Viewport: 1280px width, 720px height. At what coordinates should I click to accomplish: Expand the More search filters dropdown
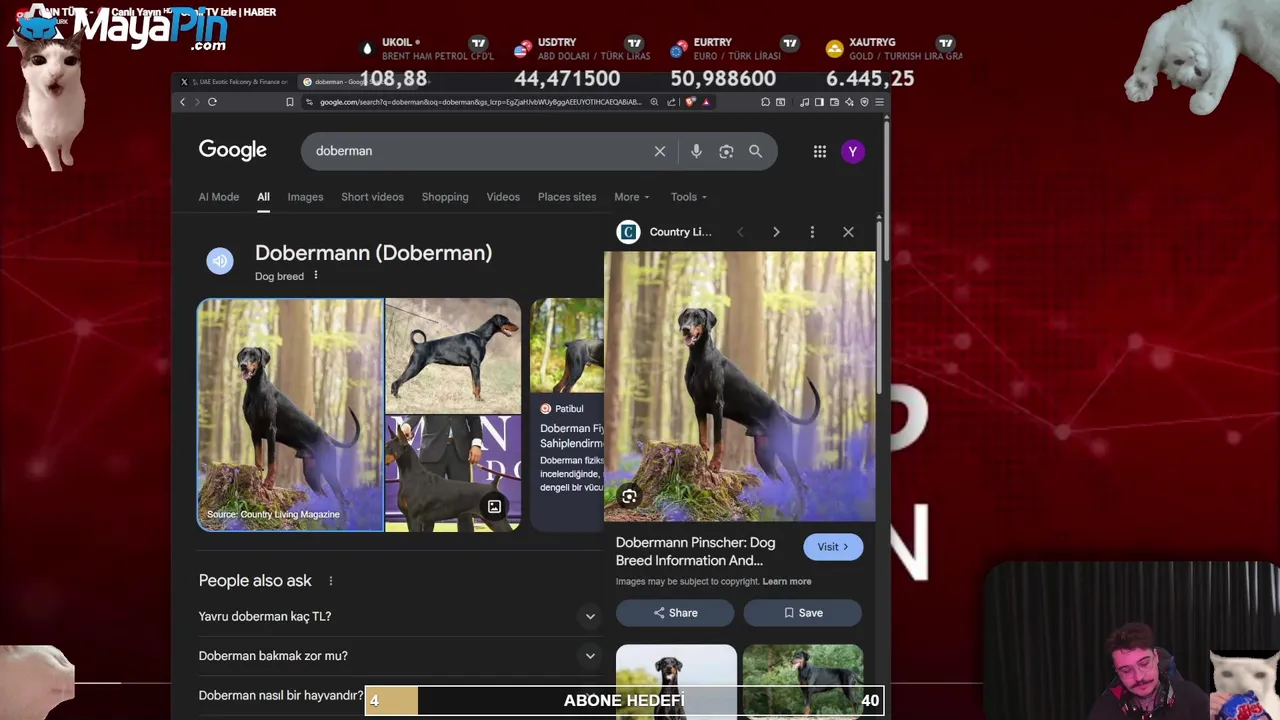click(631, 197)
